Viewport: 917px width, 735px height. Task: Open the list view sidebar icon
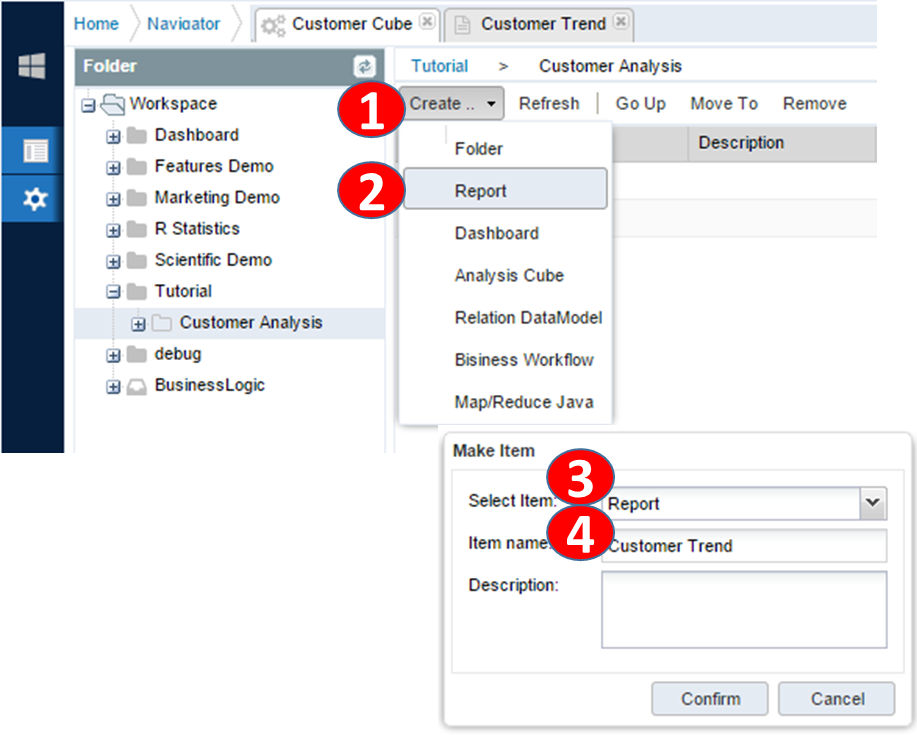(x=35, y=151)
